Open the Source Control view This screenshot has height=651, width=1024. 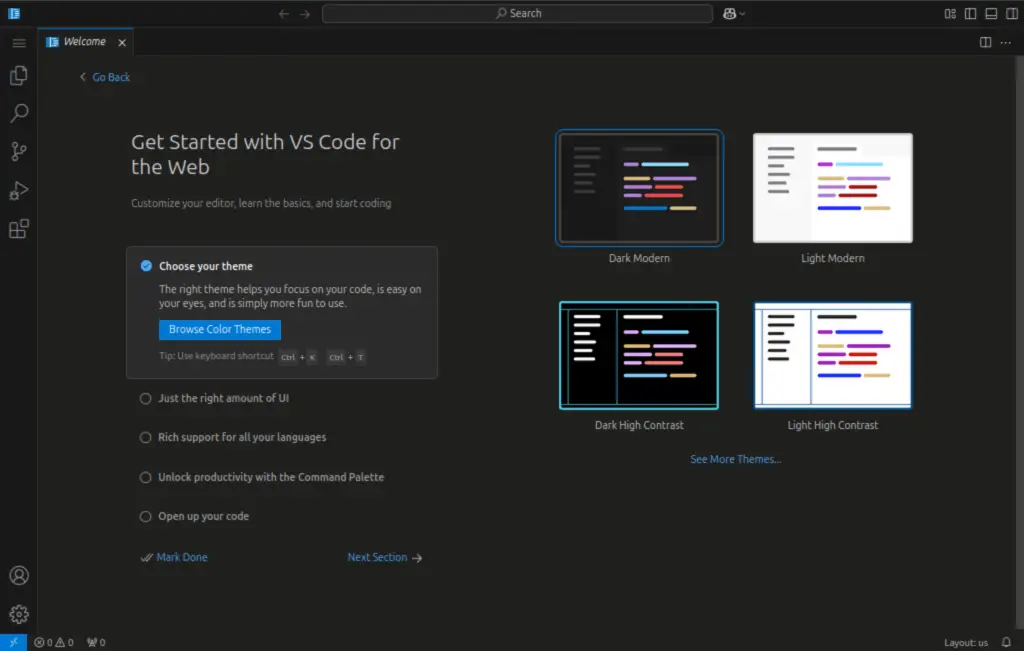tap(18, 151)
